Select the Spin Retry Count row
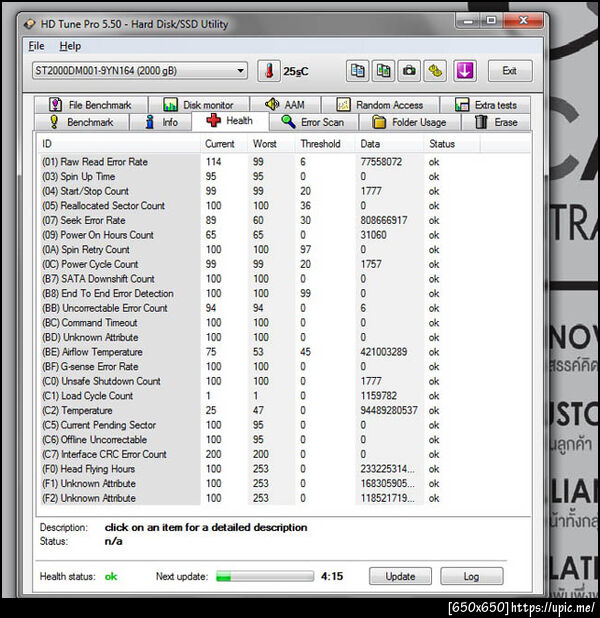This screenshot has height=618, width=600. (260, 249)
